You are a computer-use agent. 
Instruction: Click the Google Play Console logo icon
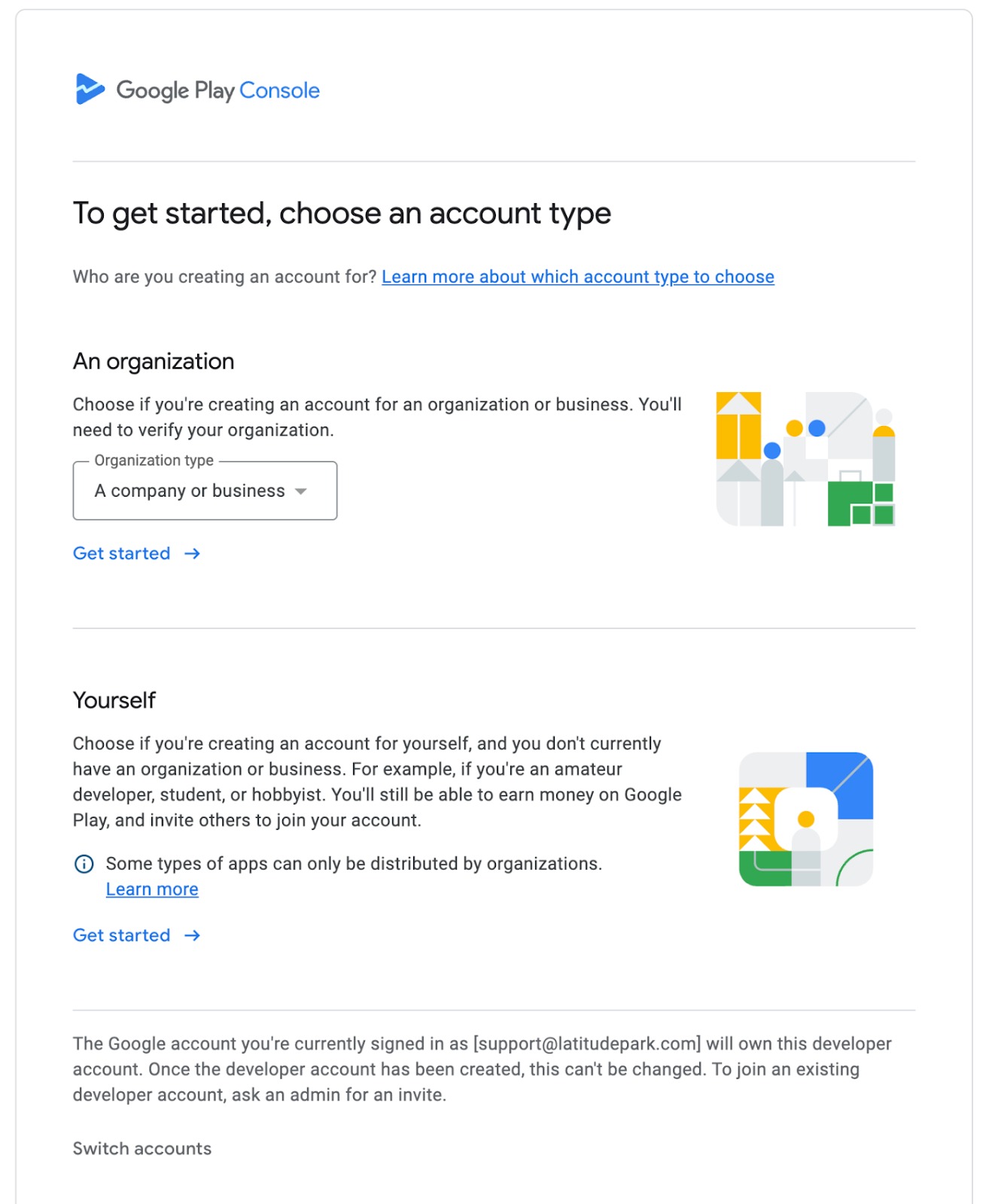(x=90, y=90)
